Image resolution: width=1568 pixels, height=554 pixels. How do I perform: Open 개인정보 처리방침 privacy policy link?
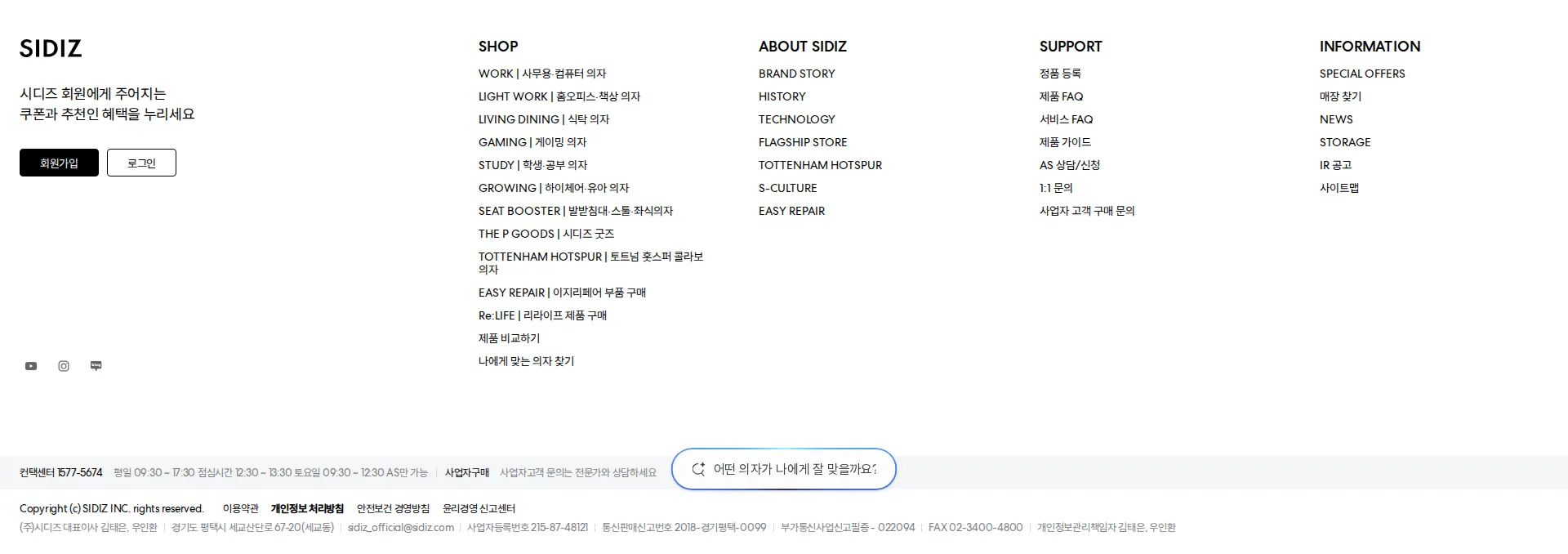[307, 508]
